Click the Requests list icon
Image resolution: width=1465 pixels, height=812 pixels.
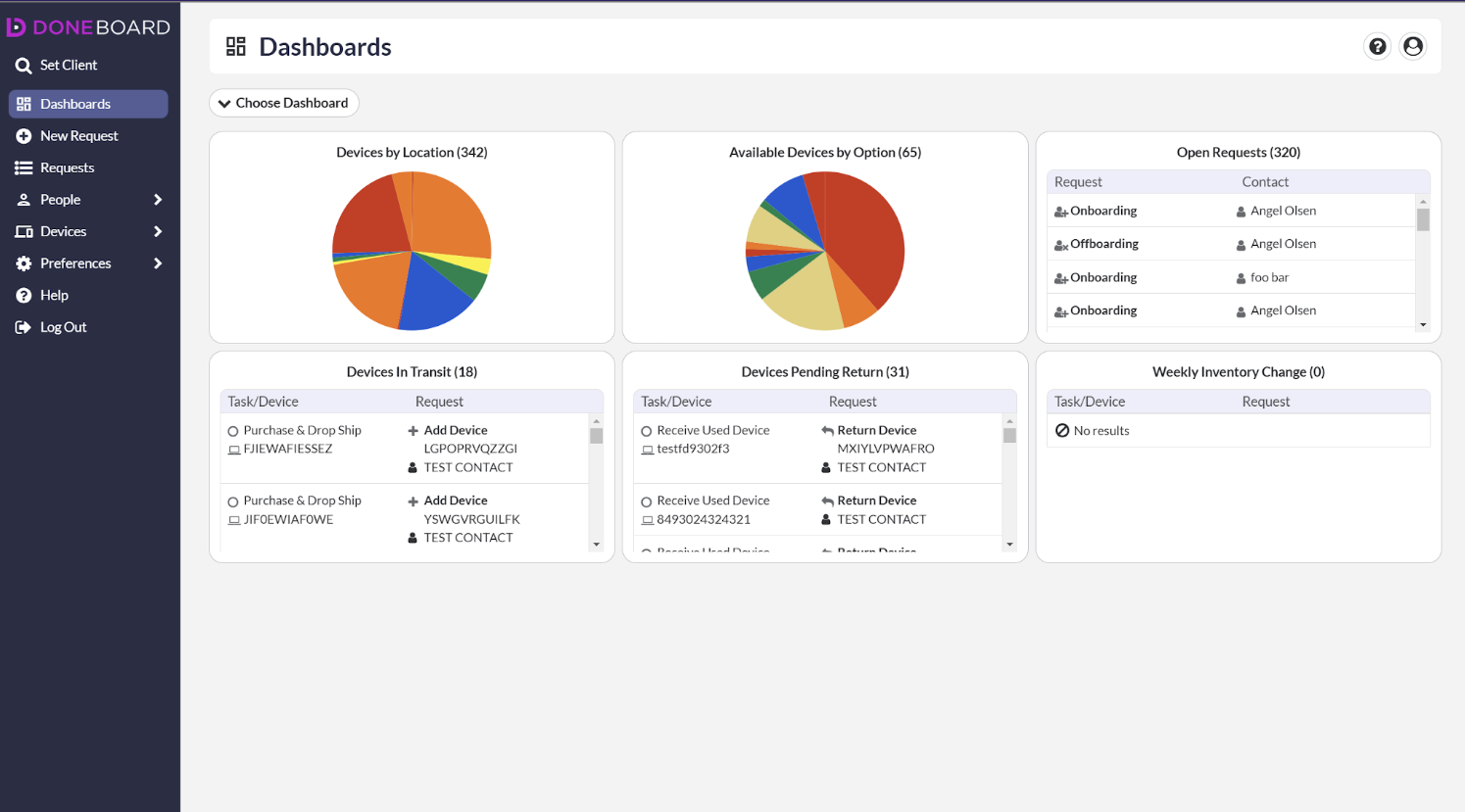[24, 168]
